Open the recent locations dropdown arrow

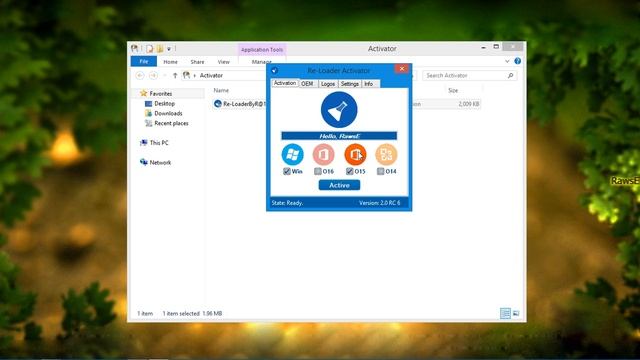point(165,76)
